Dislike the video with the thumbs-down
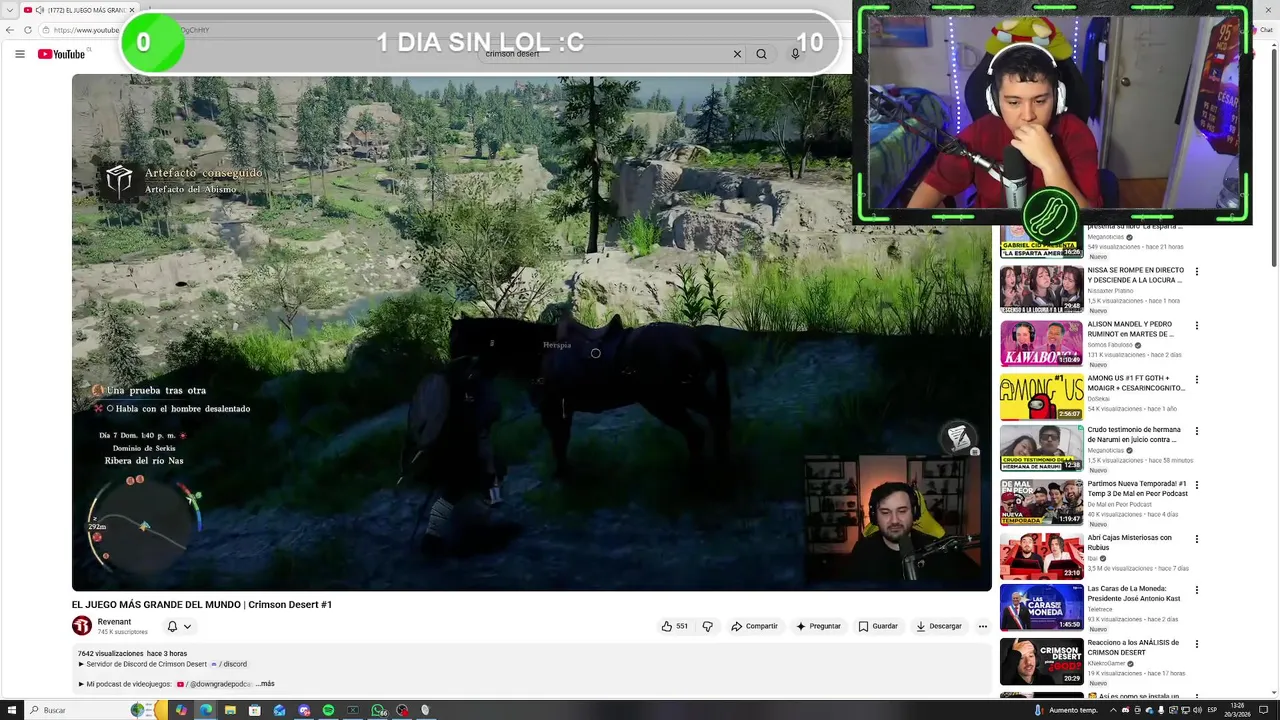The image size is (1280, 720). [x=707, y=626]
